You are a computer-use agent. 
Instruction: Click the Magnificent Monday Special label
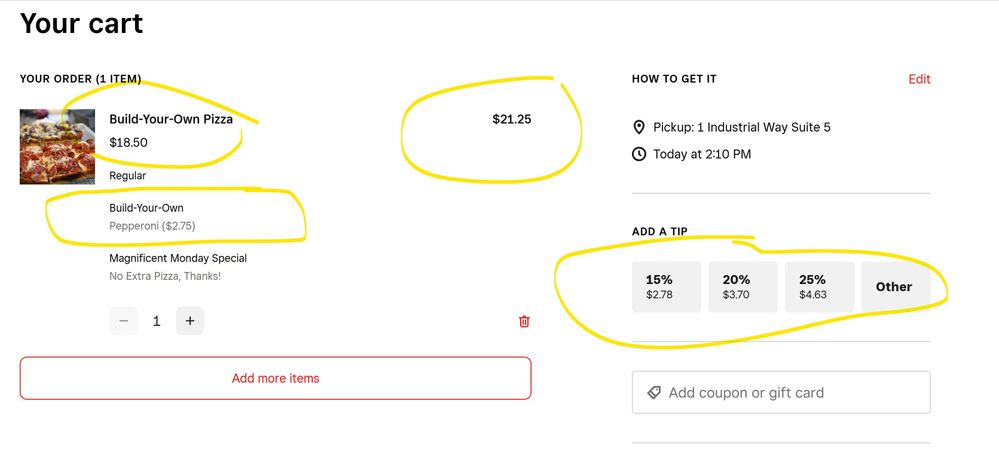[x=178, y=258]
